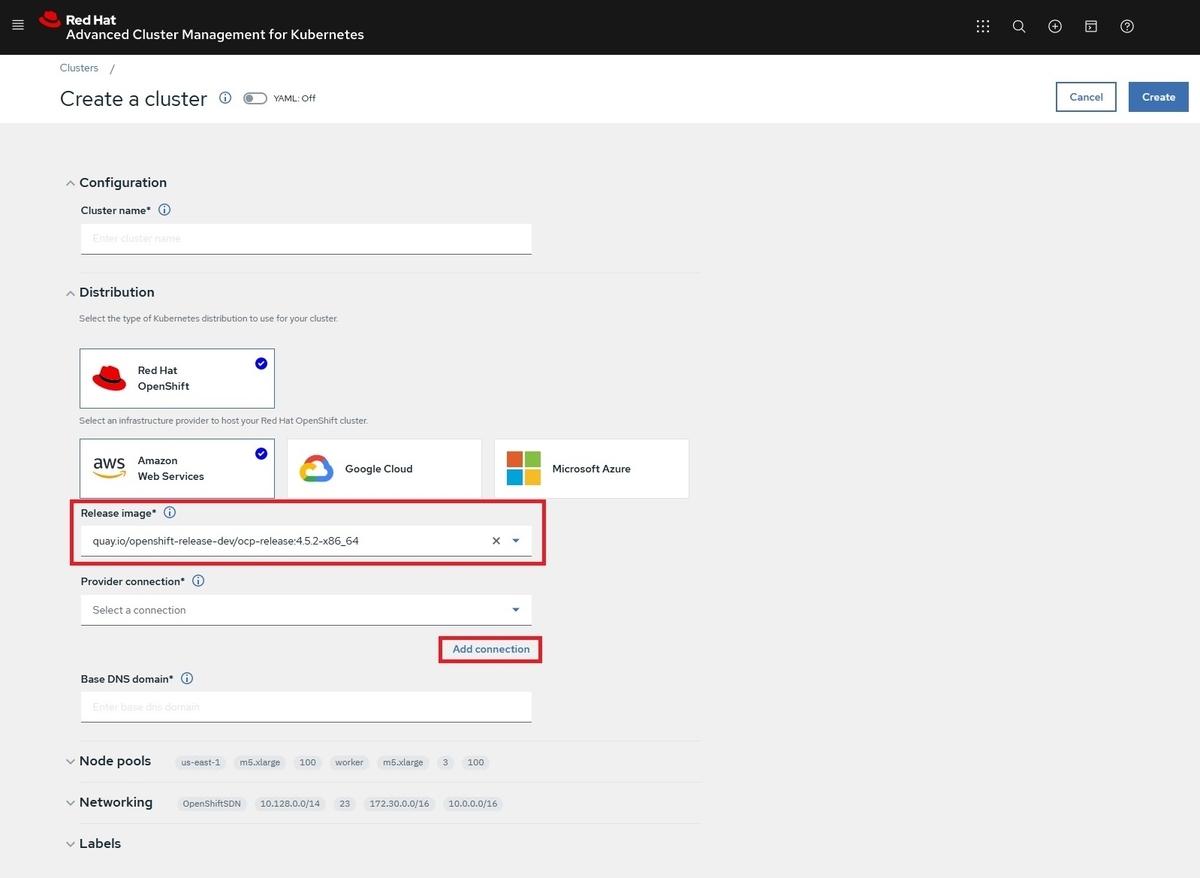Screen dimensions: 1200x878
Task: Click the OpenShiftSDN networking tag
Action: point(211,803)
